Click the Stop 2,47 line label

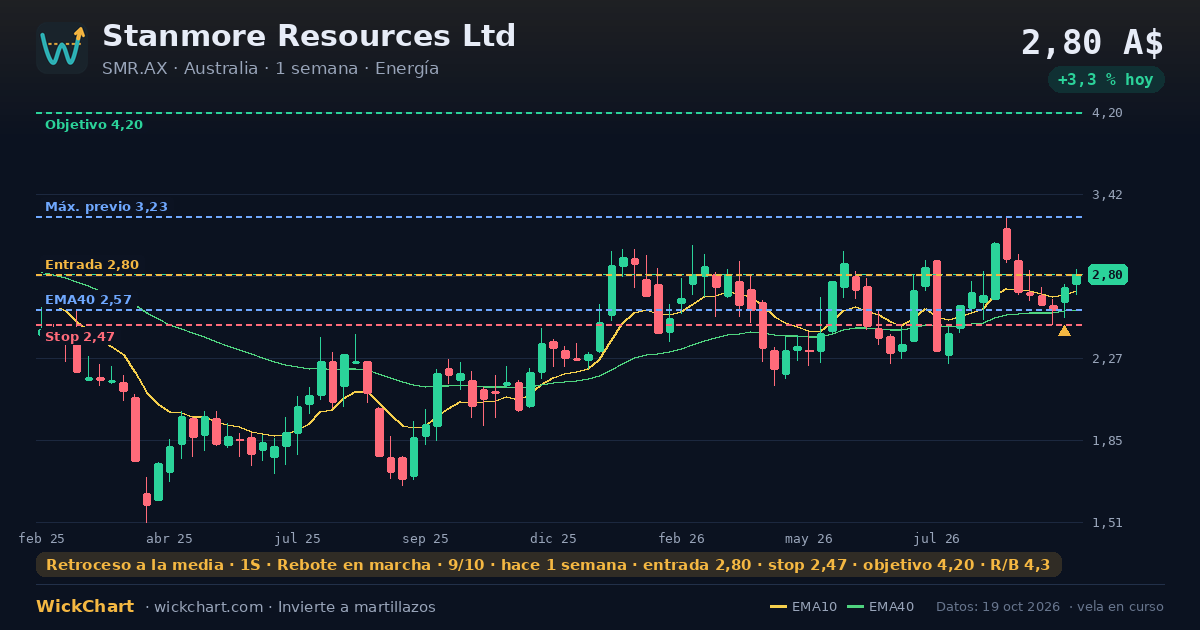pyautogui.click(x=80, y=337)
